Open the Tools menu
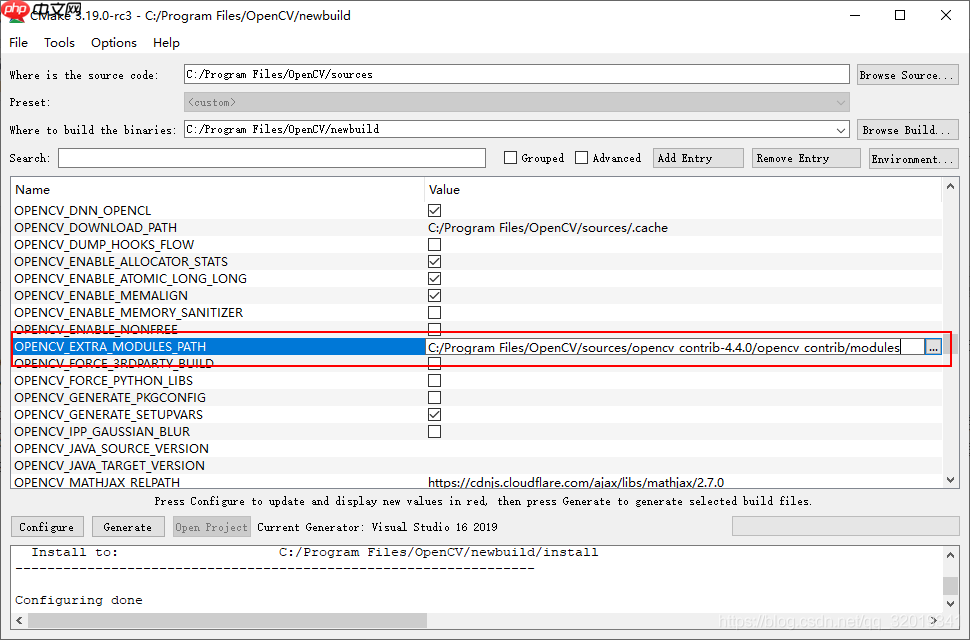Image resolution: width=970 pixels, height=640 pixels. pyautogui.click(x=59, y=42)
